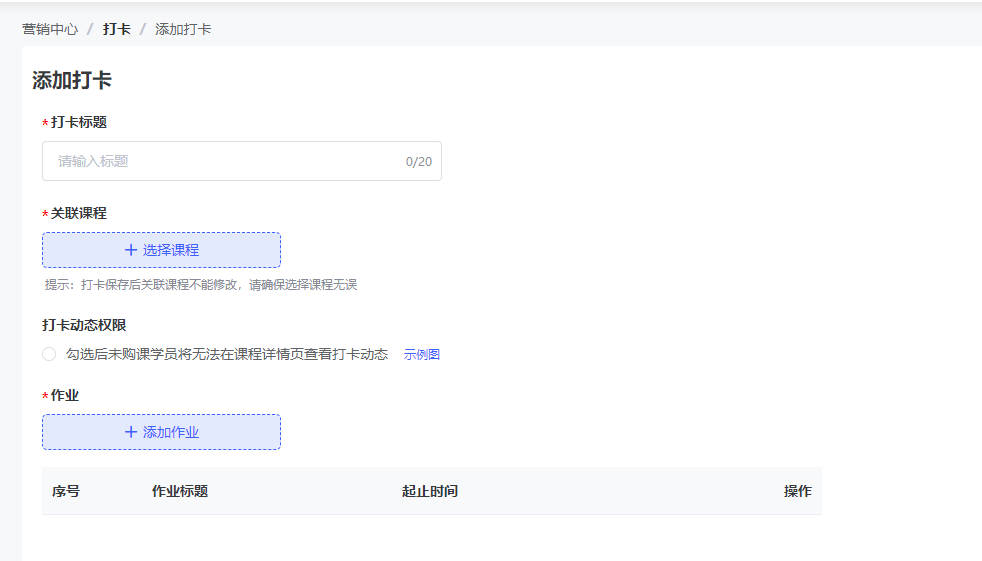
Task: Click the 勾选后未购课学员 option label text
Action: [226, 354]
